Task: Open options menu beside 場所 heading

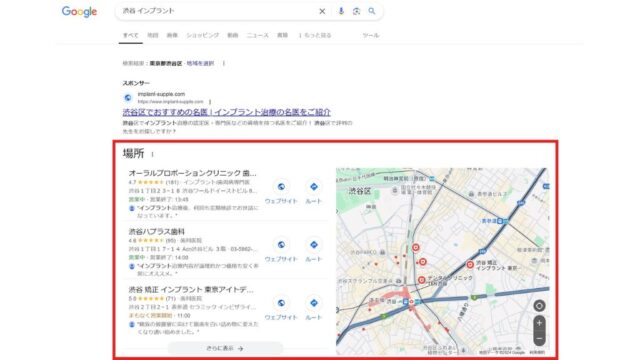Action: (152, 154)
